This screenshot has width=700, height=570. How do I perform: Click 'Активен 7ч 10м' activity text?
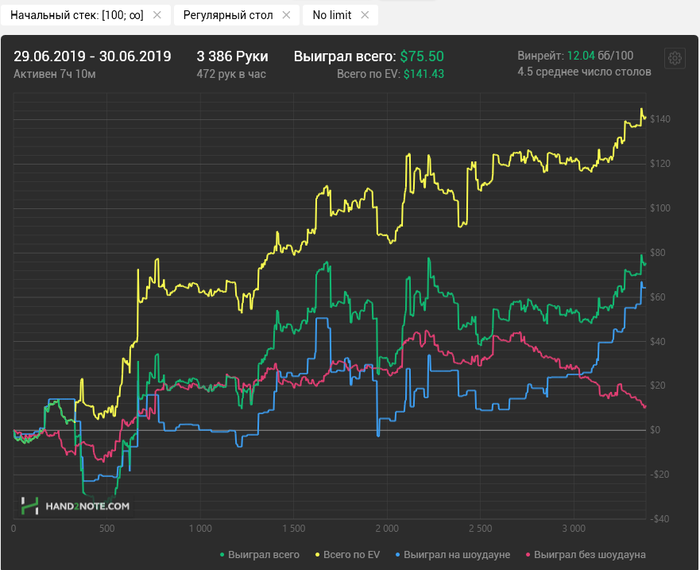54,74
